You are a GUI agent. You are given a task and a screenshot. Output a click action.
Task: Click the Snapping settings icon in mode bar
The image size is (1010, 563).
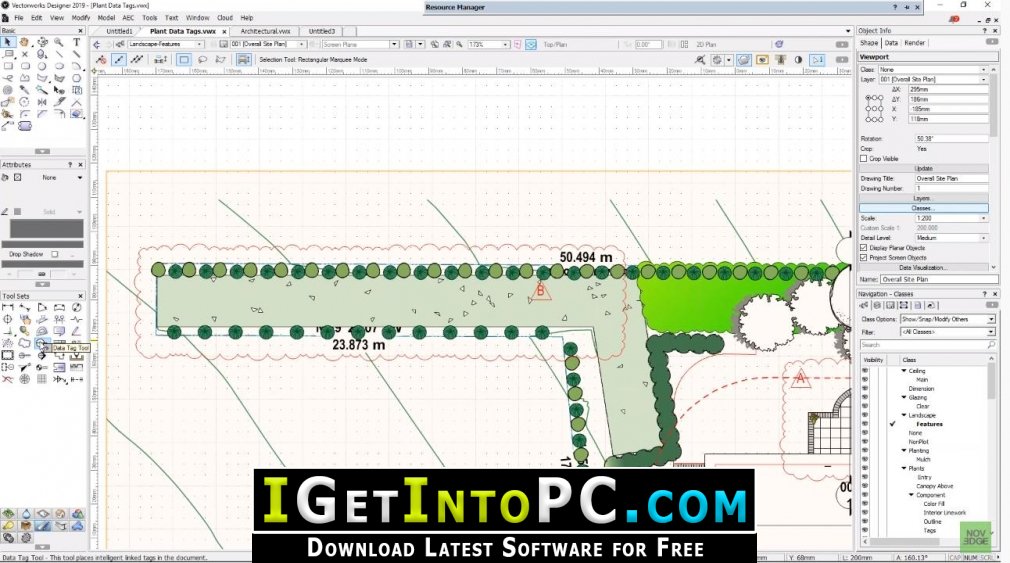[x=717, y=59]
